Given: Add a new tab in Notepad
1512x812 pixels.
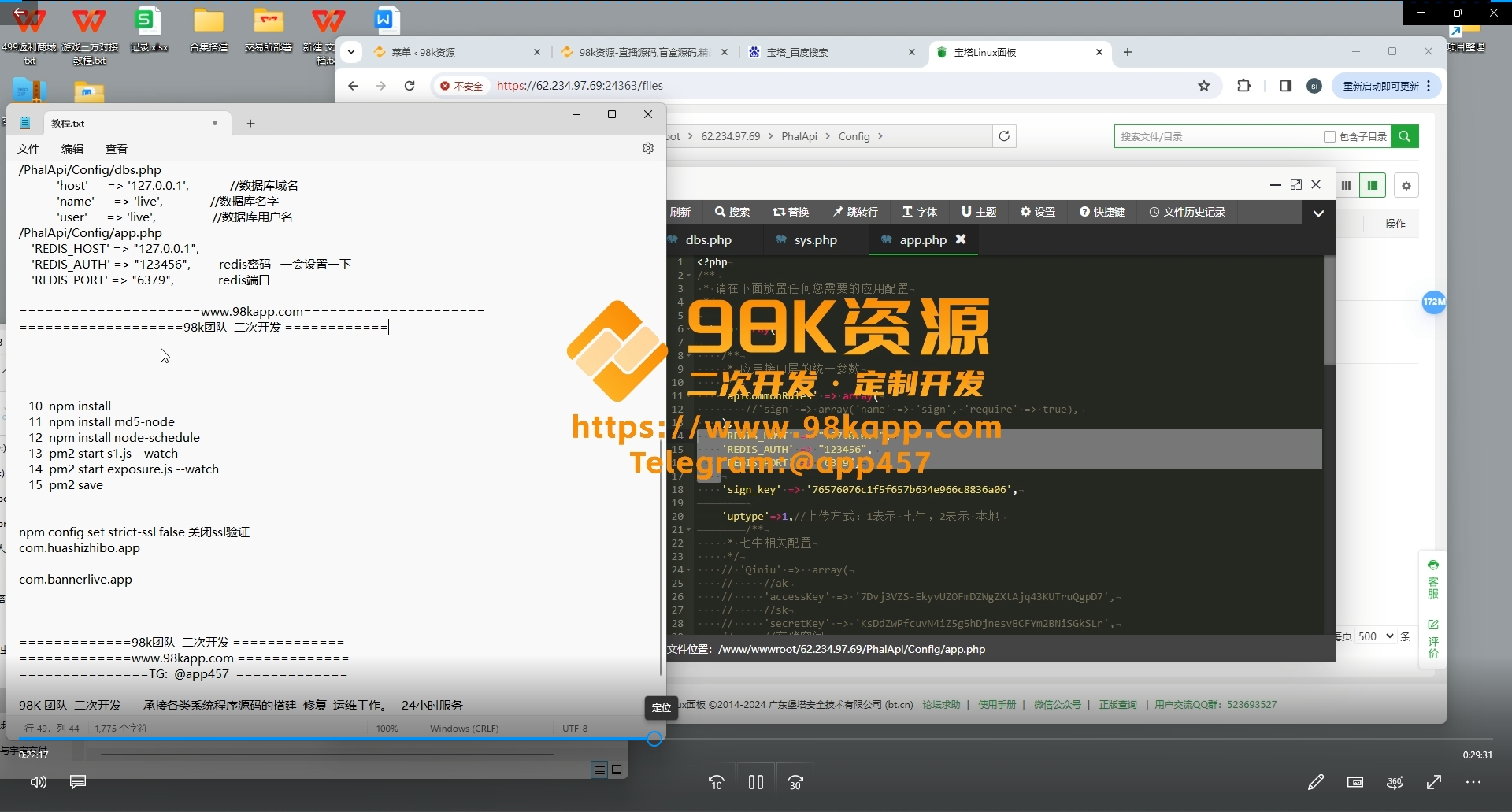Looking at the screenshot, I should tap(250, 123).
